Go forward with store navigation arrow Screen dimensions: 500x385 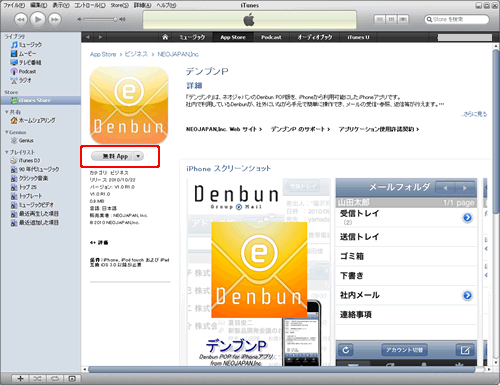point(100,37)
